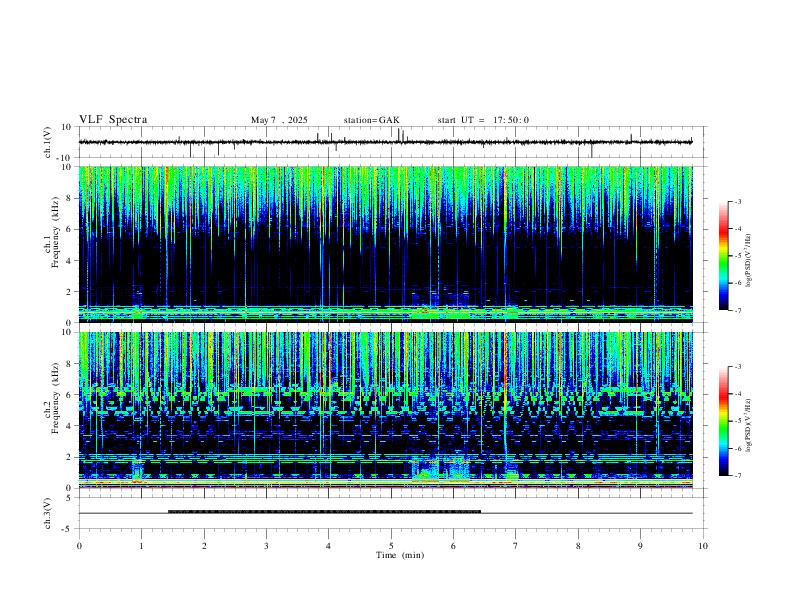This screenshot has width=792, height=612.
Task: Click the "Time (min)" axis title
Action: [x=400, y=555]
